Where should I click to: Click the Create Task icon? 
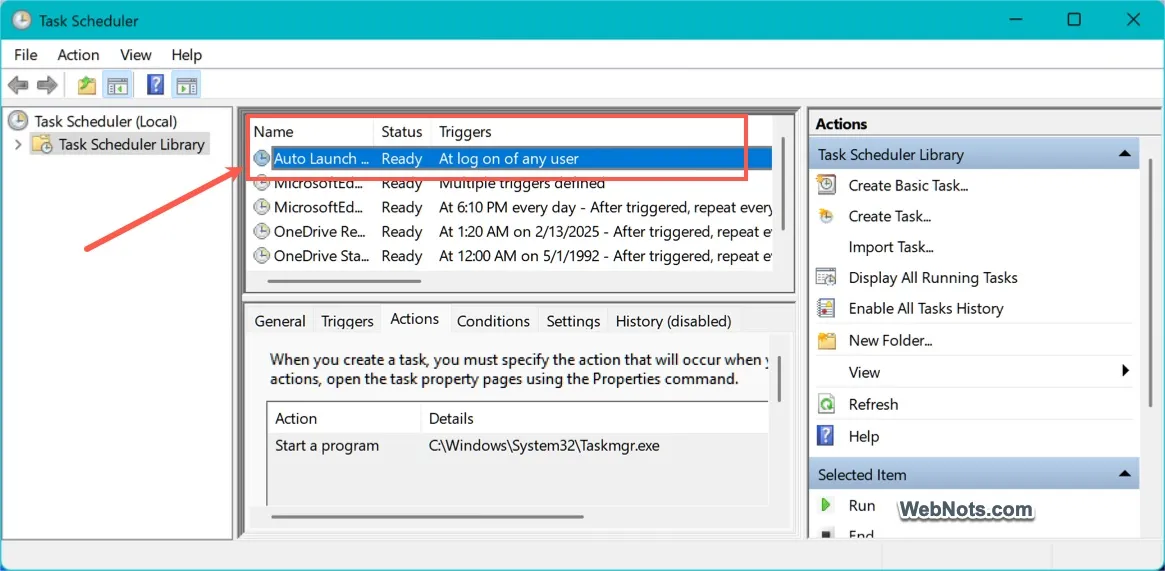pos(826,216)
